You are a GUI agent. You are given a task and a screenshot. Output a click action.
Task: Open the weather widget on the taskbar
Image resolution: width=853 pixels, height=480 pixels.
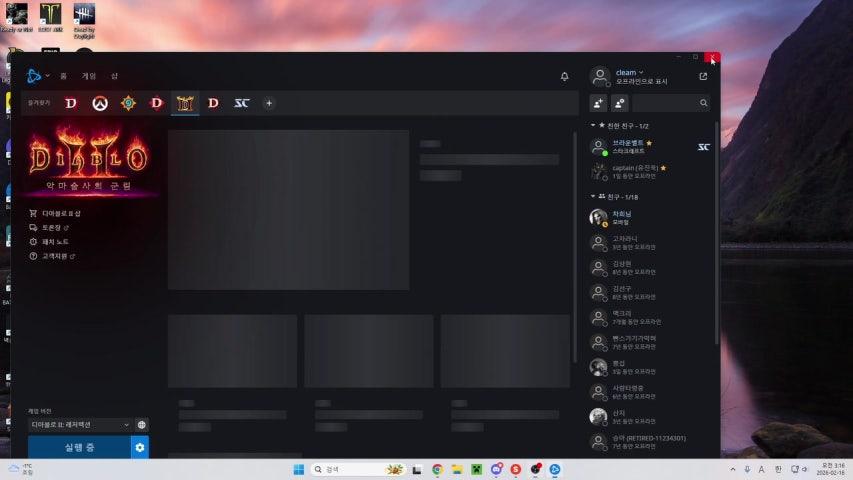21,469
